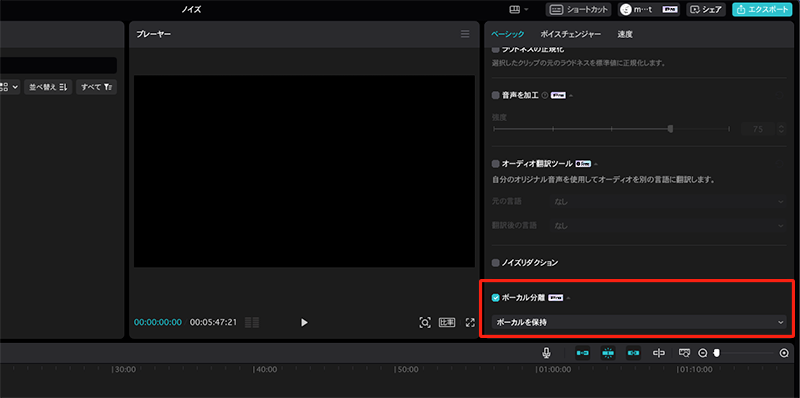
Task: Open the ボーカルを保持 dropdown
Action: tap(639, 322)
